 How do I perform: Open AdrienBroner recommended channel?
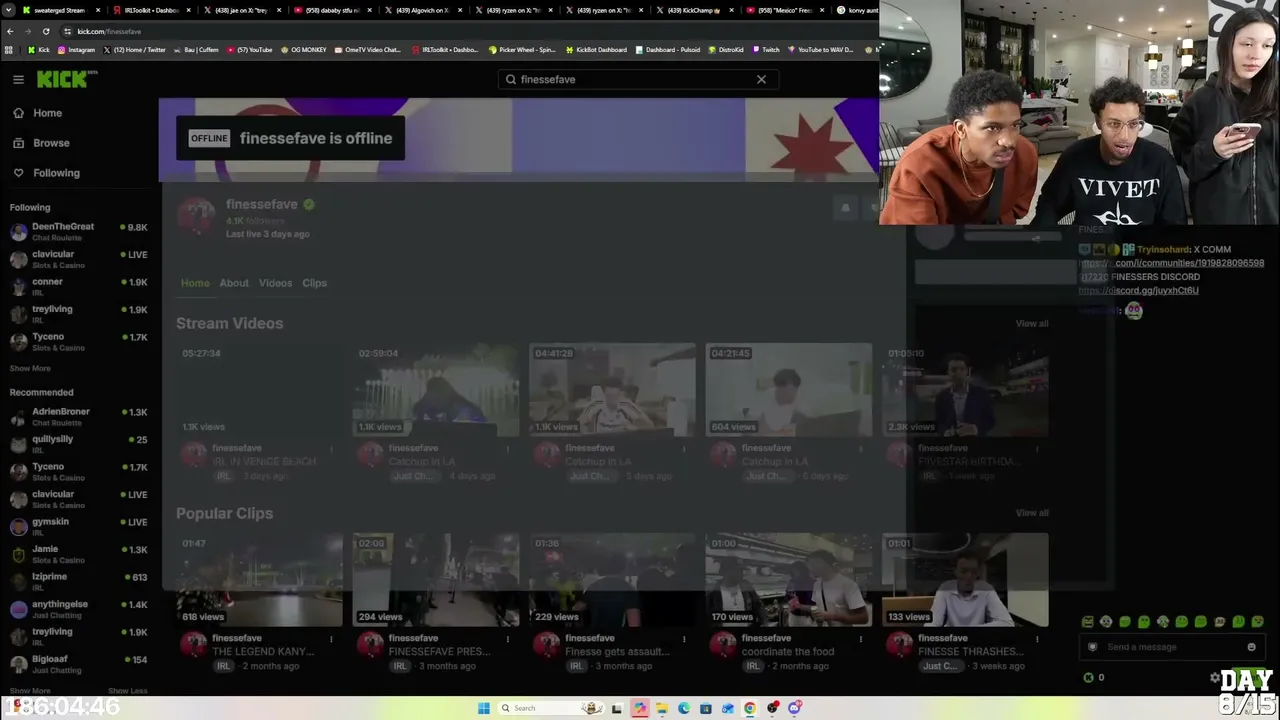point(78,416)
